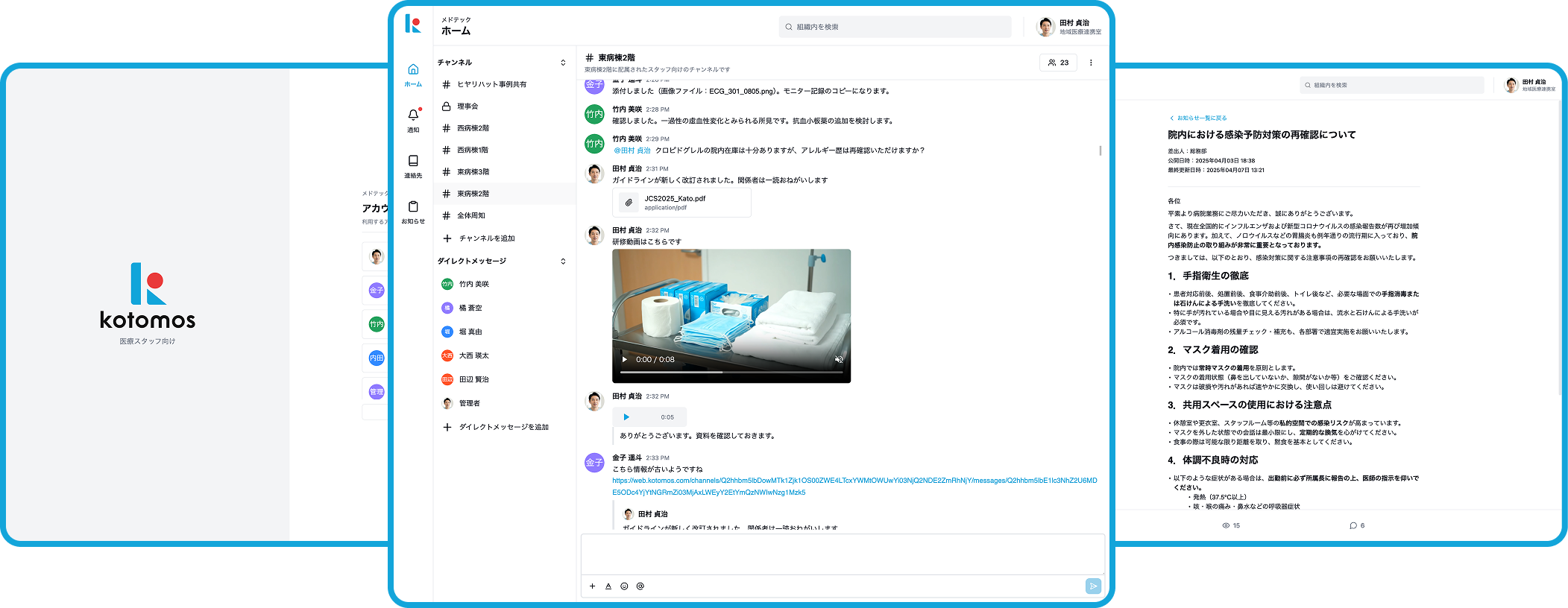Open the 全体周知 channel
Viewport: 1568px width, 608px height.
click(505, 215)
